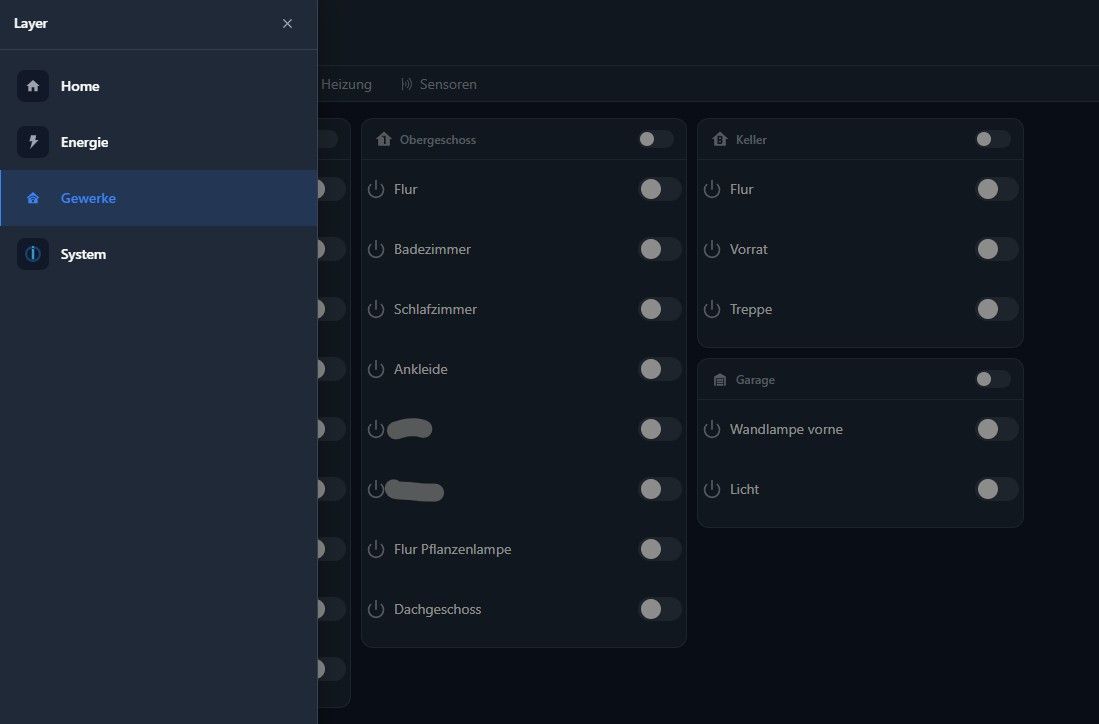Click power icon for Schlafzimmer
Viewport: 1099px width, 724px height.
pyautogui.click(x=376, y=309)
